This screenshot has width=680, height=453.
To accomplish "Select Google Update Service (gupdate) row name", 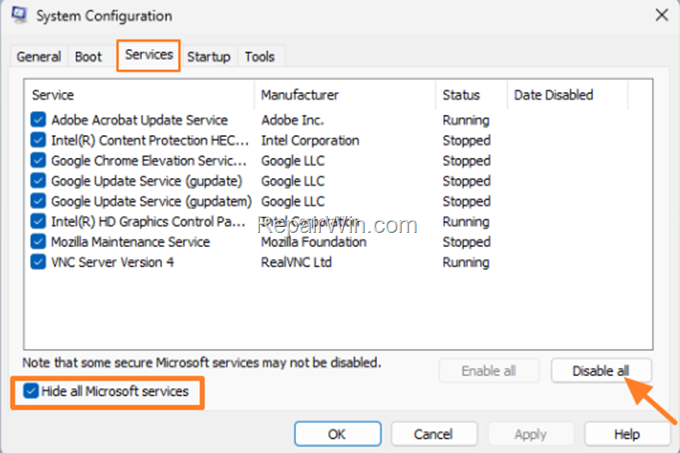I will [x=147, y=181].
